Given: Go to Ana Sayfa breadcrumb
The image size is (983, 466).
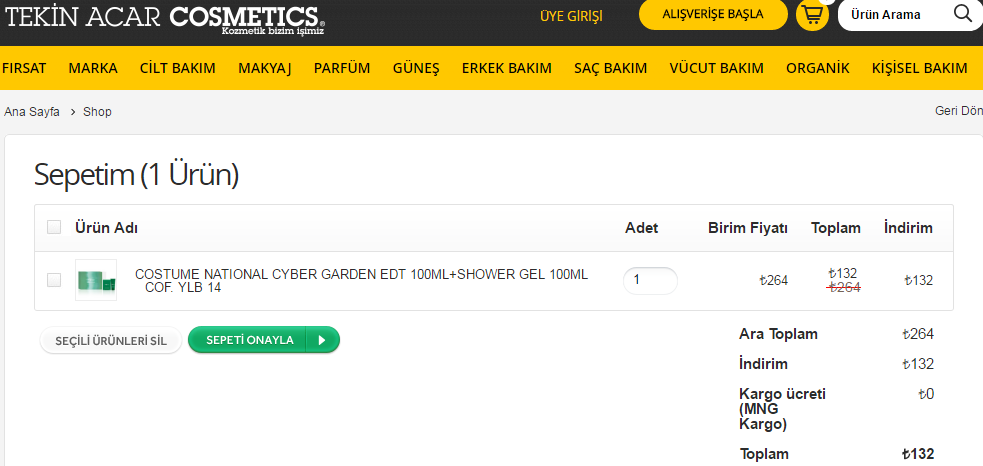Looking at the screenshot, I should coord(32,112).
